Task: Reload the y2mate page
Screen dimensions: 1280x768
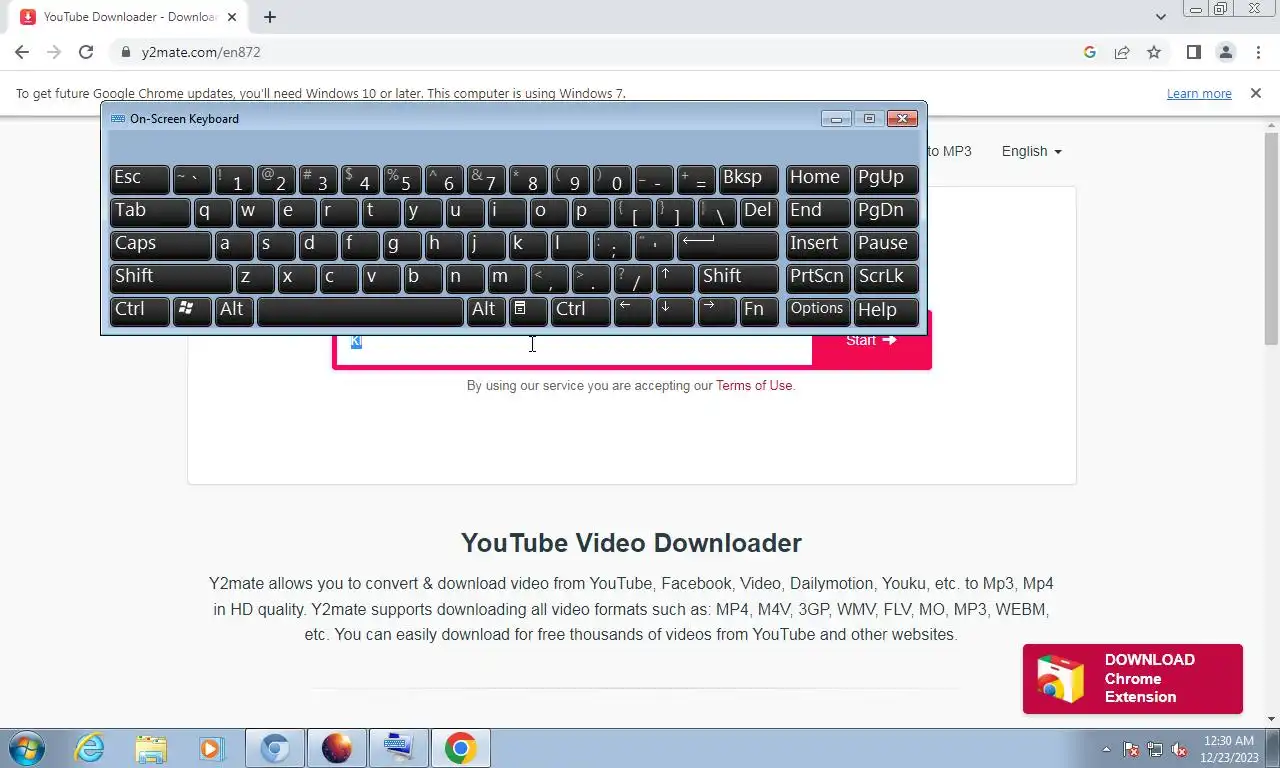Action: (x=86, y=52)
